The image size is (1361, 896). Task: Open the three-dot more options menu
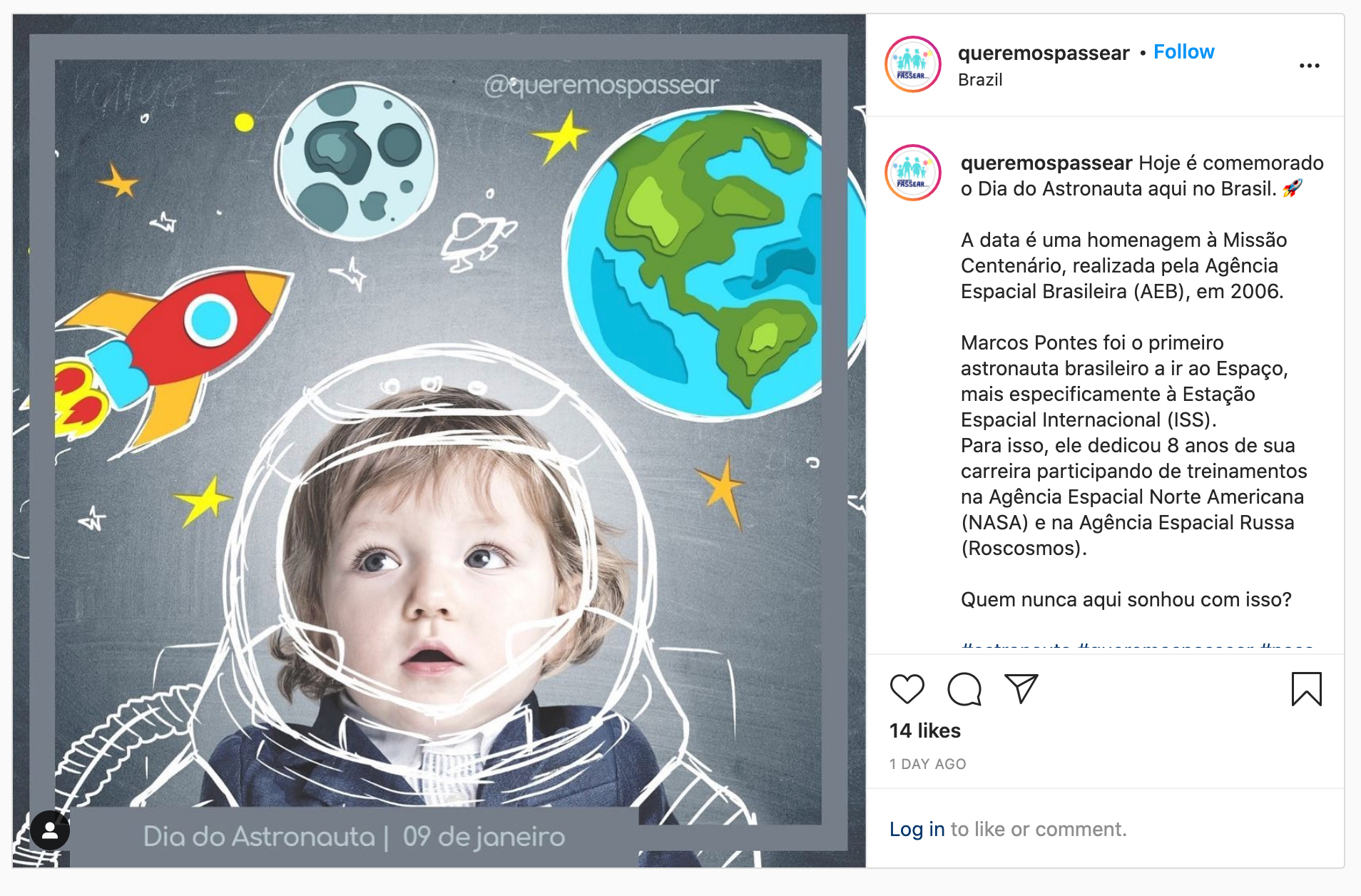pyautogui.click(x=1309, y=66)
